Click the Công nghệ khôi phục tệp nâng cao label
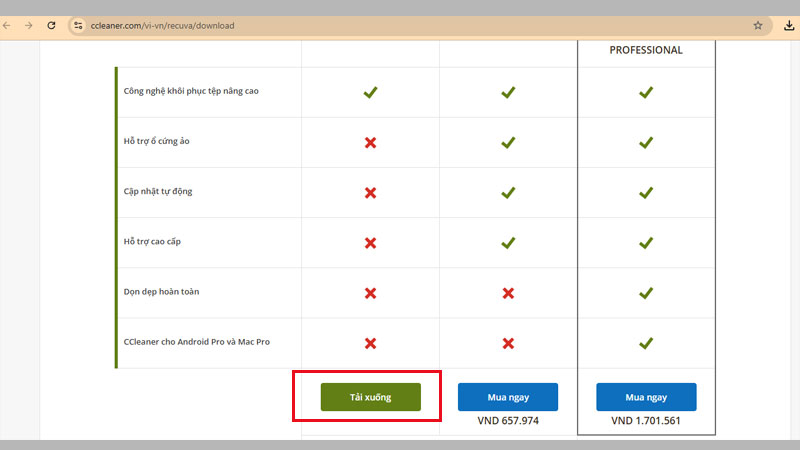This screenshot has height=450, width=800. (191, 91)
